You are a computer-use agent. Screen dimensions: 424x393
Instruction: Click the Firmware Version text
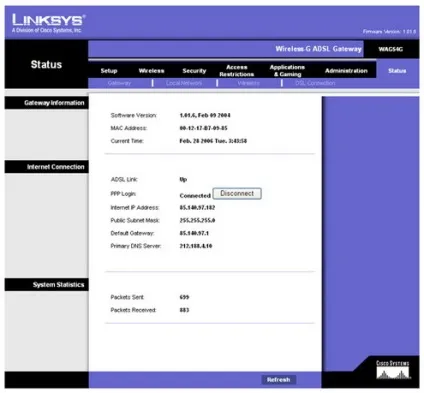(x=389, y=32)
